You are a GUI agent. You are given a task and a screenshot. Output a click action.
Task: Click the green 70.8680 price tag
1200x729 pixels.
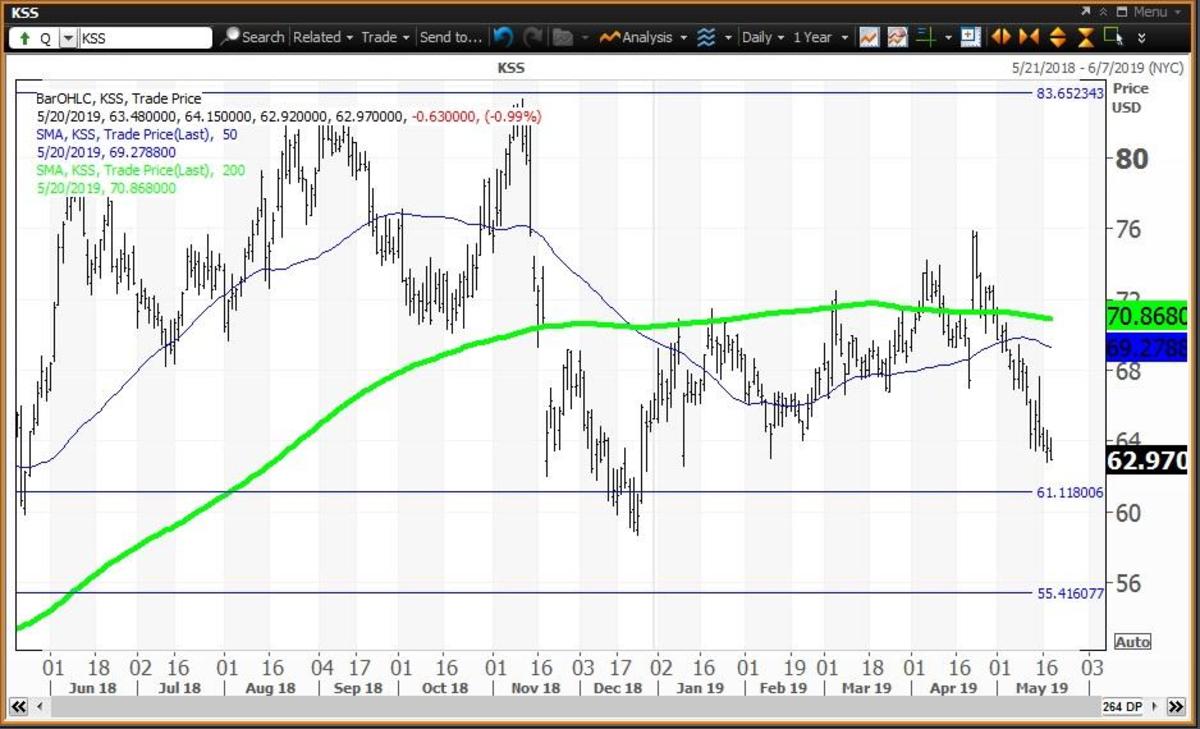click(x=1147, y=318)
